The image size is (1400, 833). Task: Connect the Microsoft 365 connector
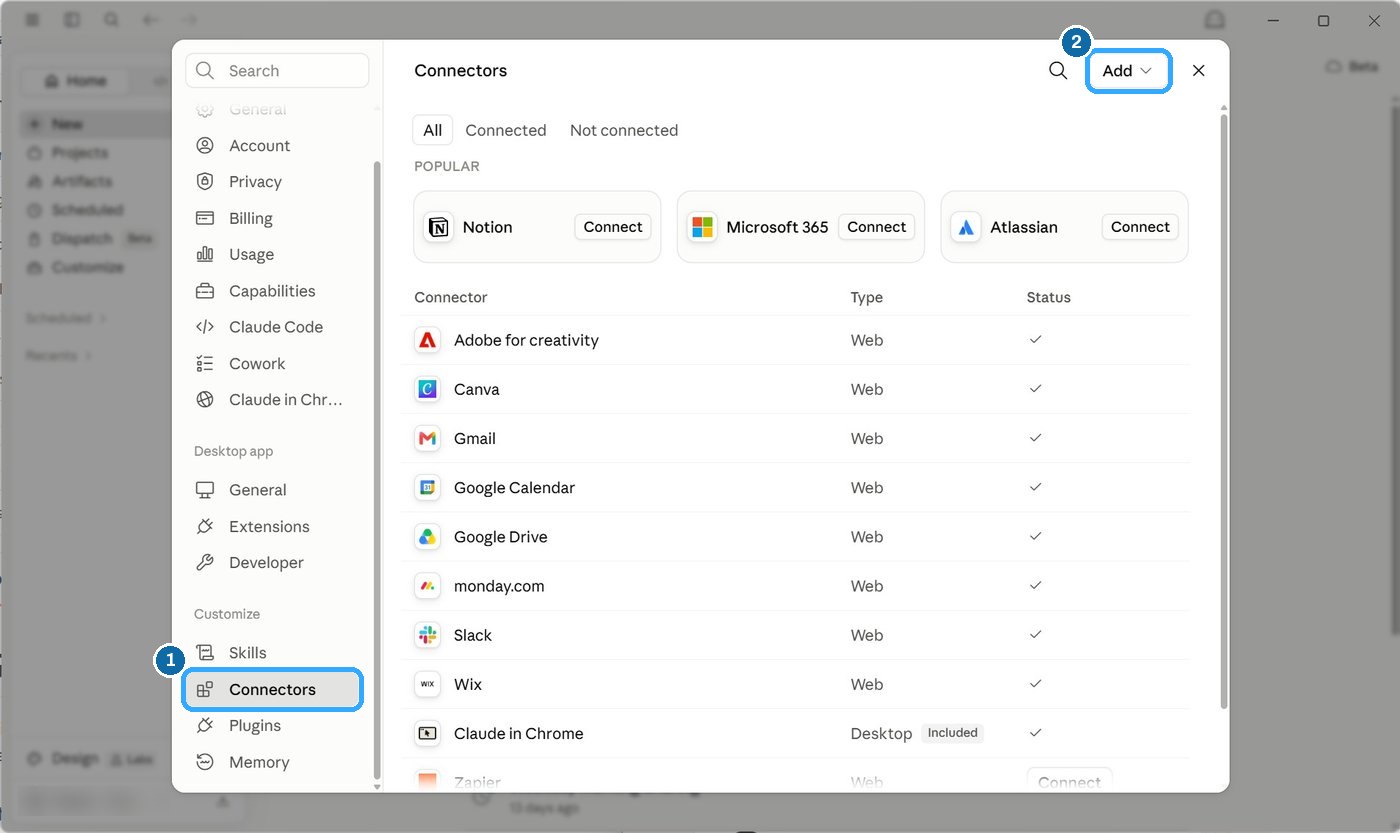pos(877,227)
